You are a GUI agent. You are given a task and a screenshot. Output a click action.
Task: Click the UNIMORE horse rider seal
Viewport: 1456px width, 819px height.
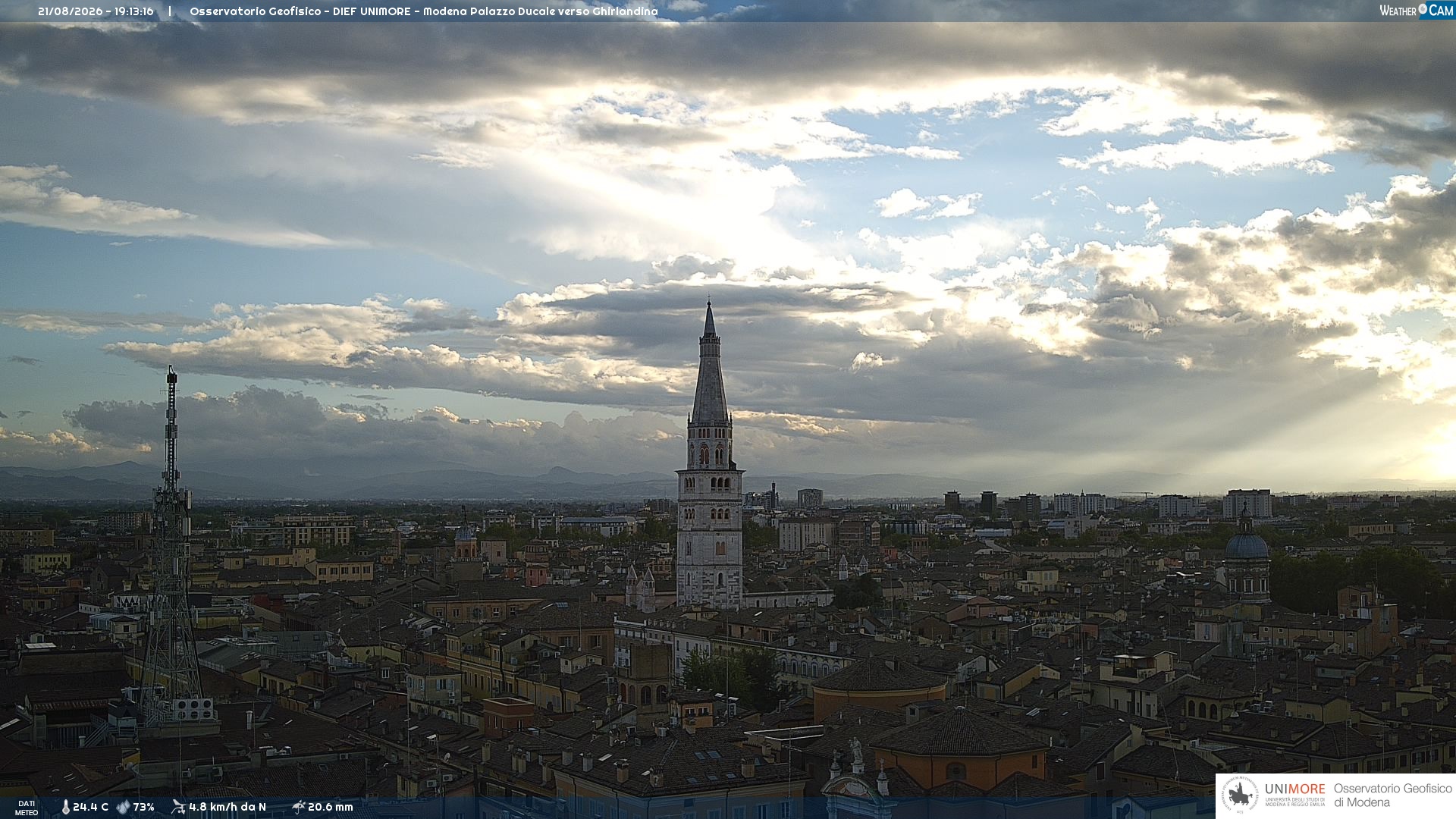pos(1241,795)
